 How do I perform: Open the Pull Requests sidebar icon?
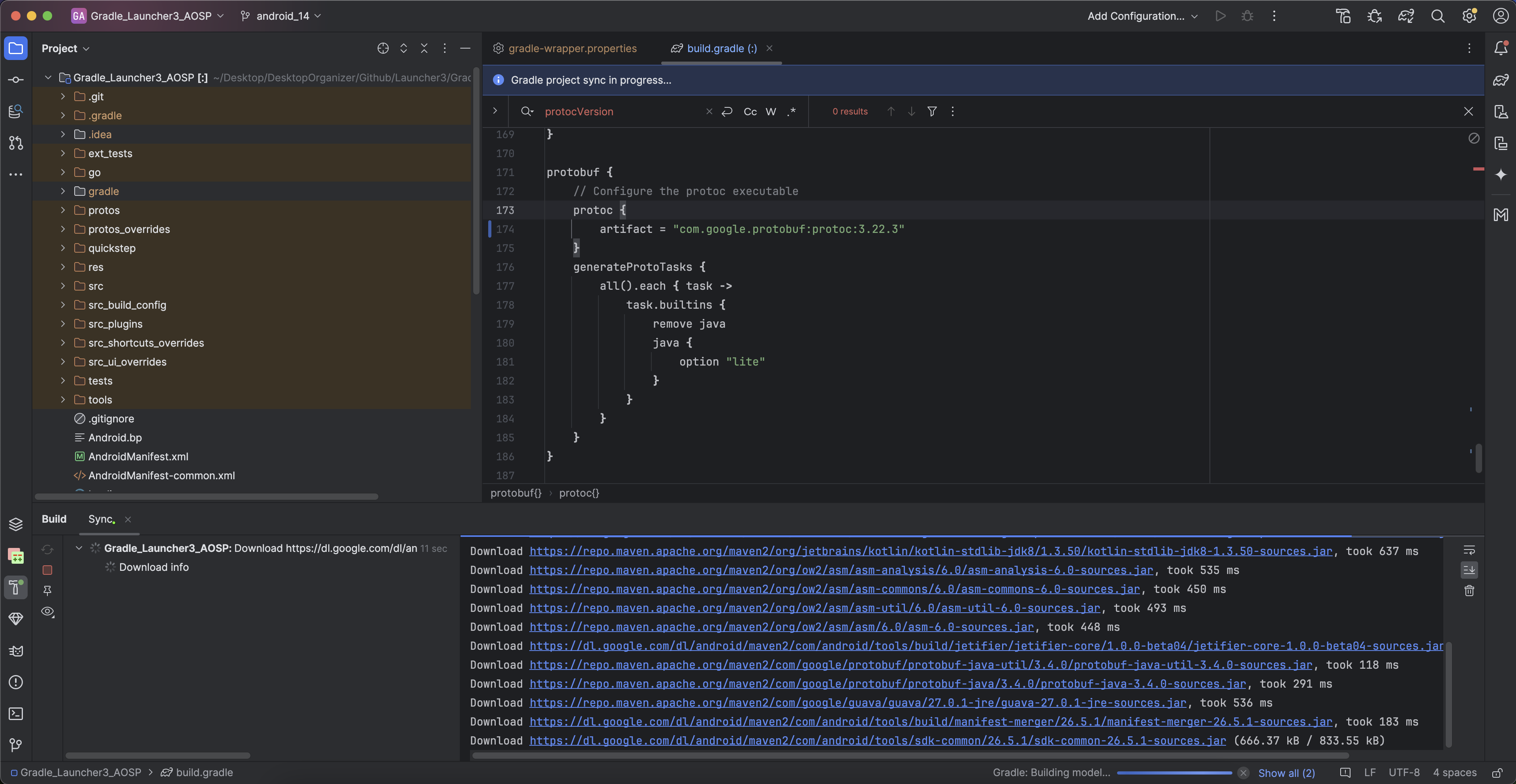pos(16,143)
